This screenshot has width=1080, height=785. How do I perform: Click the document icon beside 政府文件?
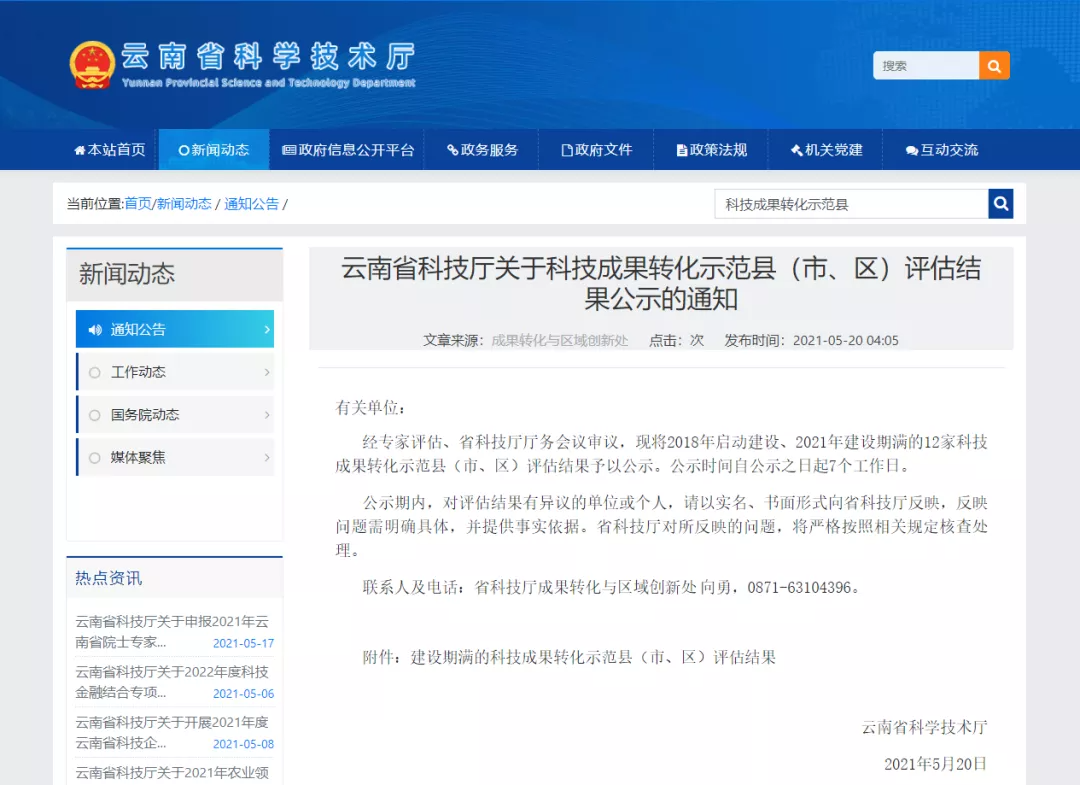click(x=567, y=150)
